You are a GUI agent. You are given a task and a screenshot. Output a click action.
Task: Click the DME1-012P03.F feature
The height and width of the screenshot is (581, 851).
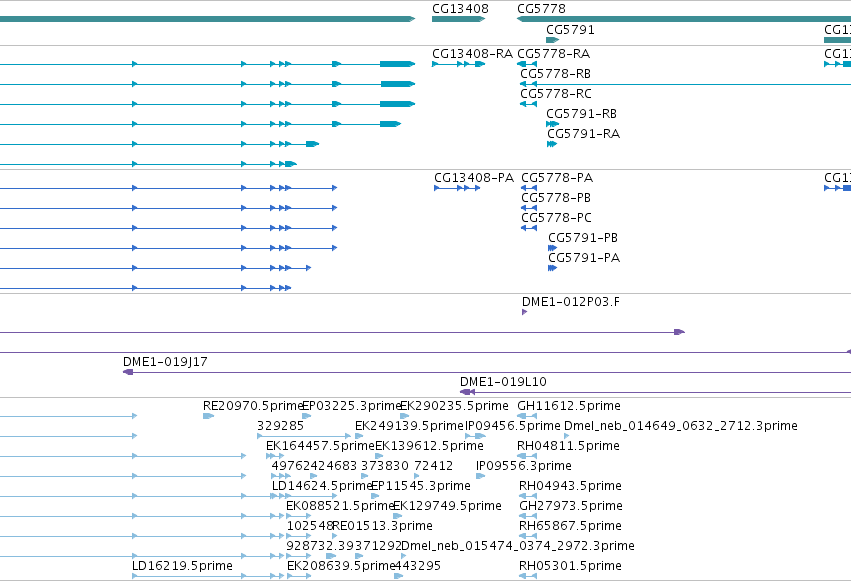tap(524, 312)
